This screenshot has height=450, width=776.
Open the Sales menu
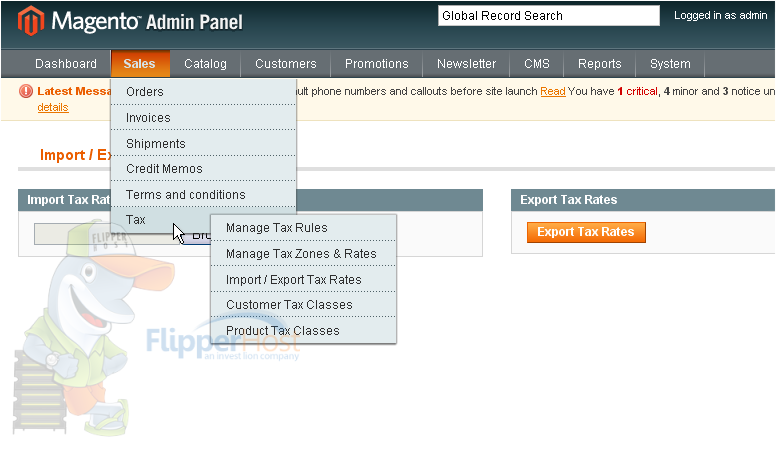pyautogui.click(x=140, y=64)
